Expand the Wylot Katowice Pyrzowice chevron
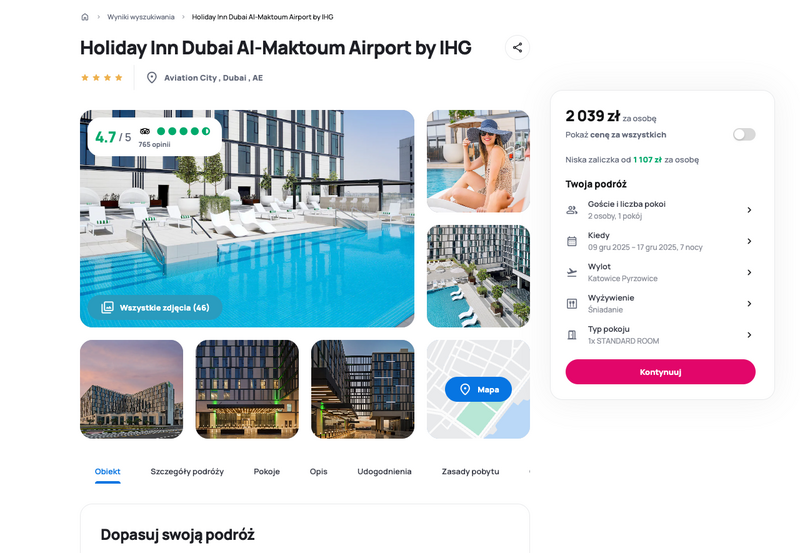Screen dimensions: 800x553 click(749, 272)
